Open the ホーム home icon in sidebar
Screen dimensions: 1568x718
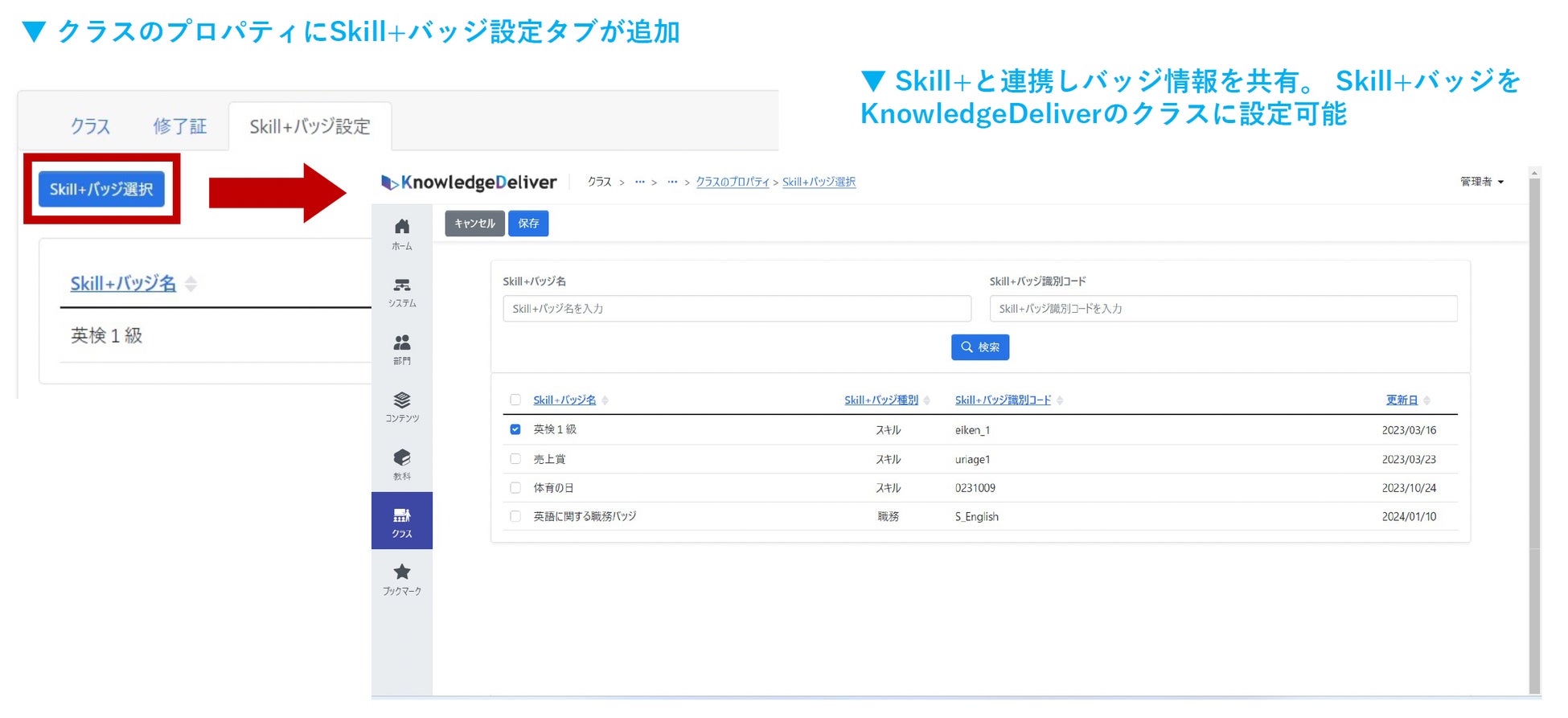pyautogui.click(x=402, y=234)
